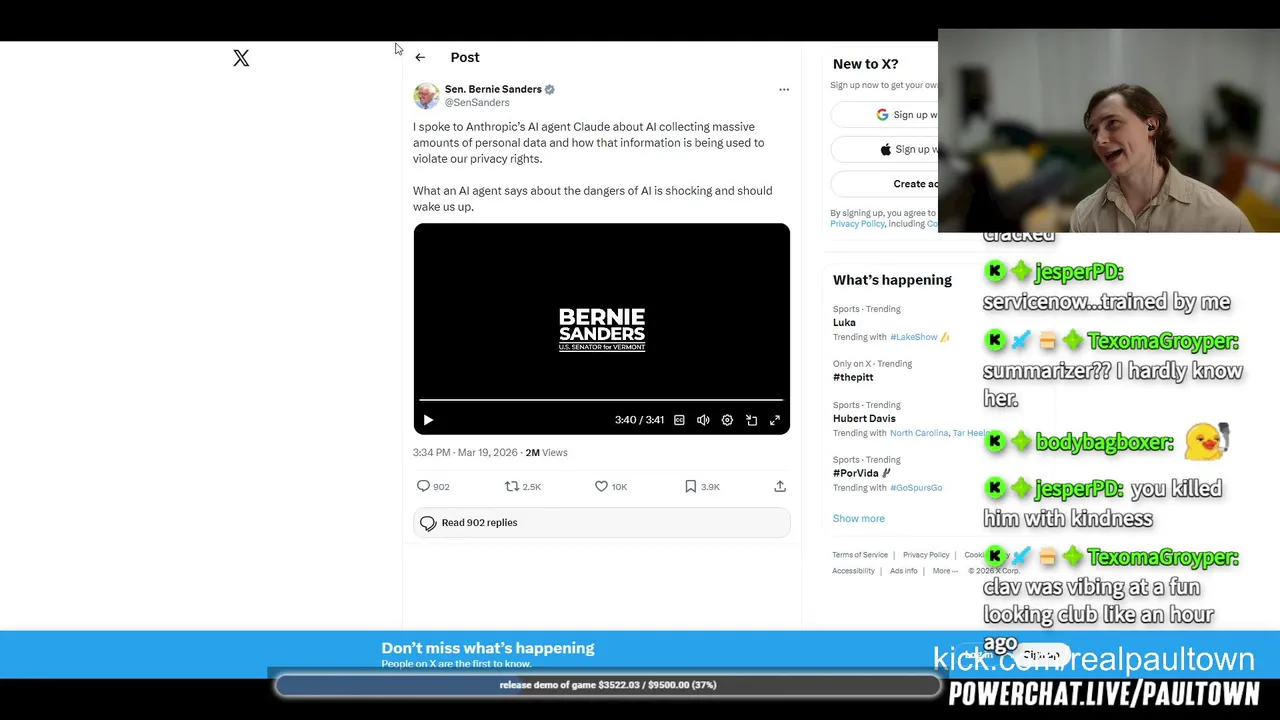Expand video to fullscreen
The image size is (1280, 720).
tap(775, 420)
